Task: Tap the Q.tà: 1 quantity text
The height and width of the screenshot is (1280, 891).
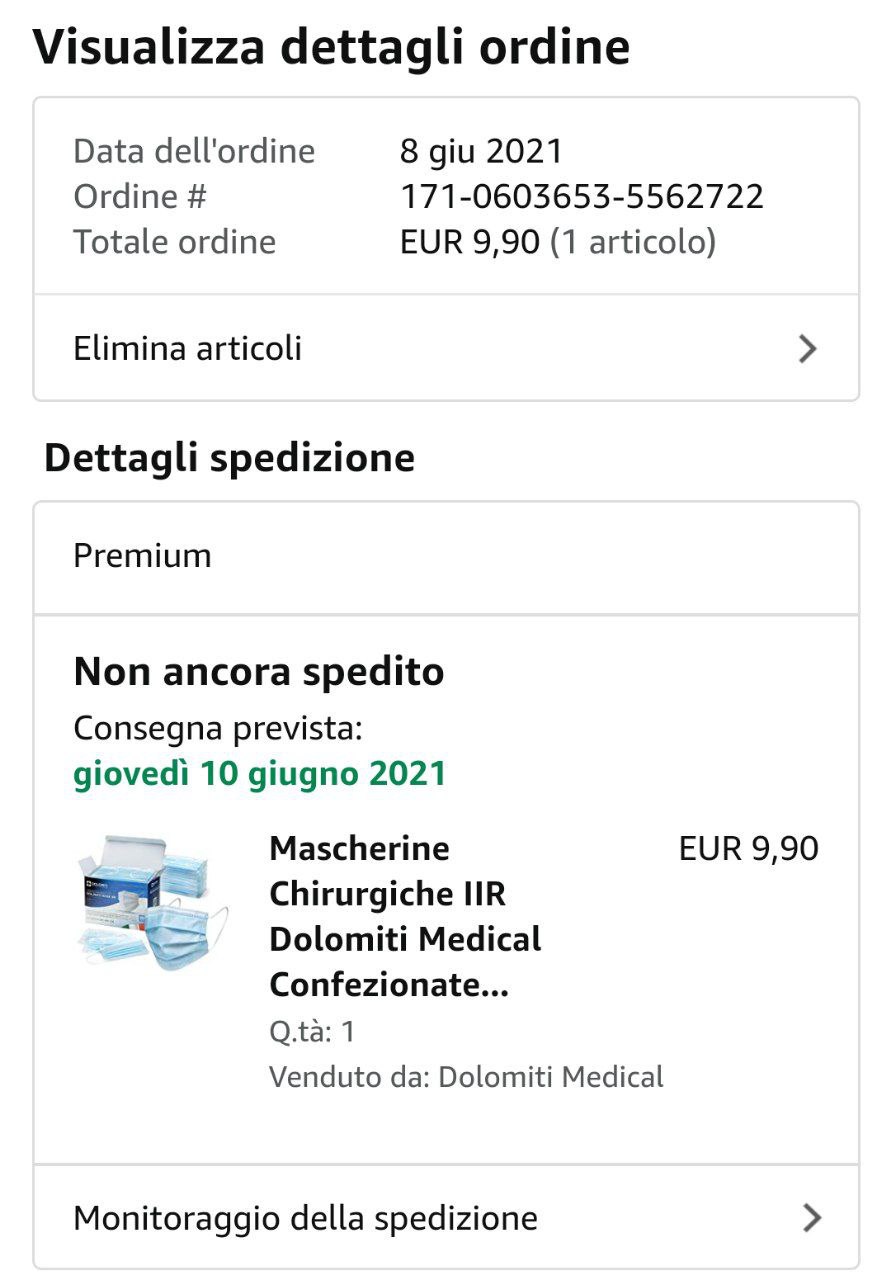Action: coord(312,1031)
